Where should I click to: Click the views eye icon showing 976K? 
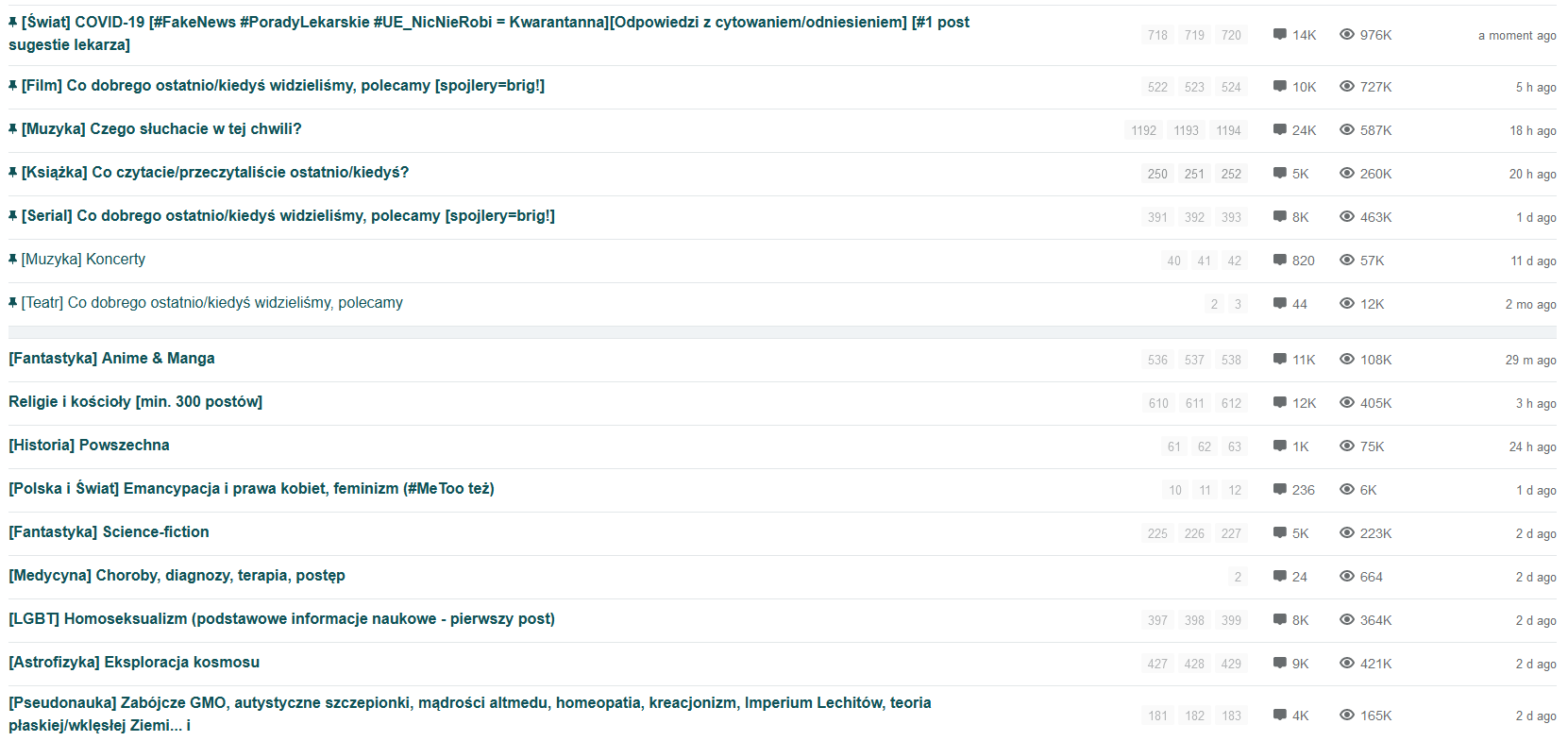[1347, 35]
